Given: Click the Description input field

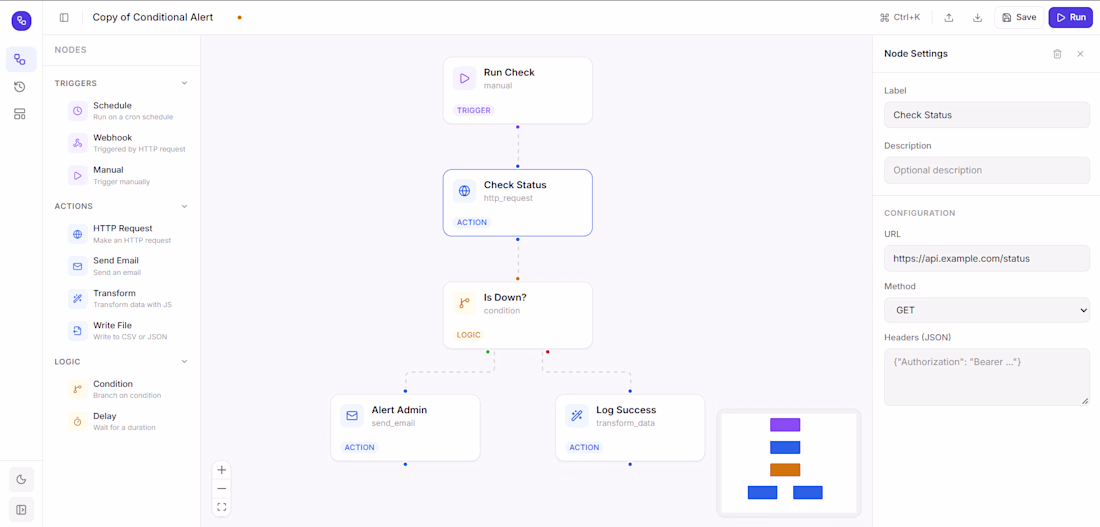Looking at the screenshot, I should (x=987, y=170).
